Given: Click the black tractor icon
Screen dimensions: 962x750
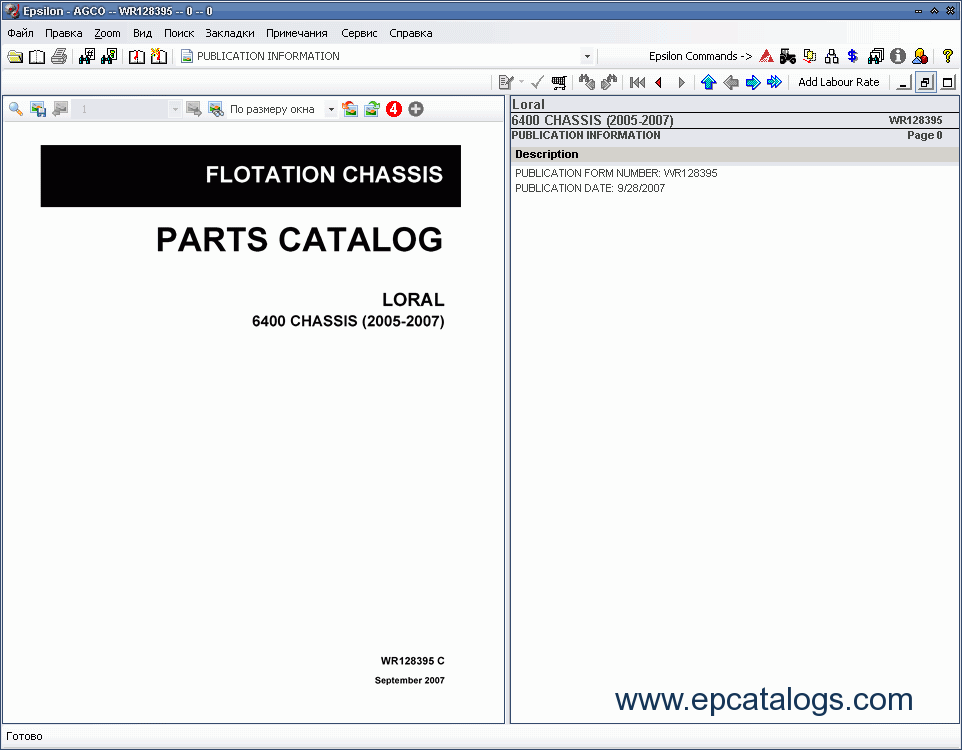Looking at the screenshot, I should pyautogui.click(x=788, y=56).
